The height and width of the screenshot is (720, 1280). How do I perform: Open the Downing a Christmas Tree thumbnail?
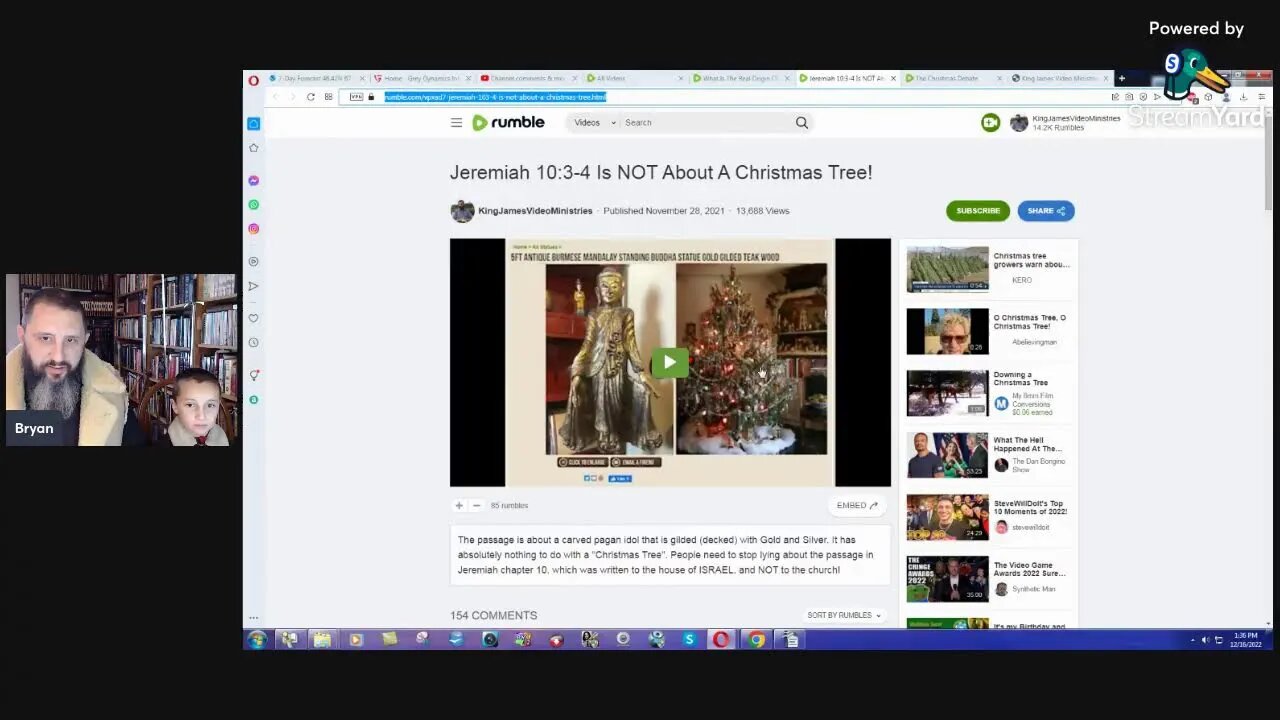[x=947, y=393]
